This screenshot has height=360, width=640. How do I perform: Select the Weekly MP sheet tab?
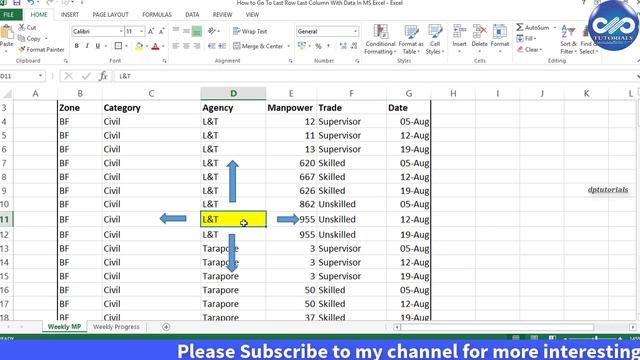tap(64, 327)
